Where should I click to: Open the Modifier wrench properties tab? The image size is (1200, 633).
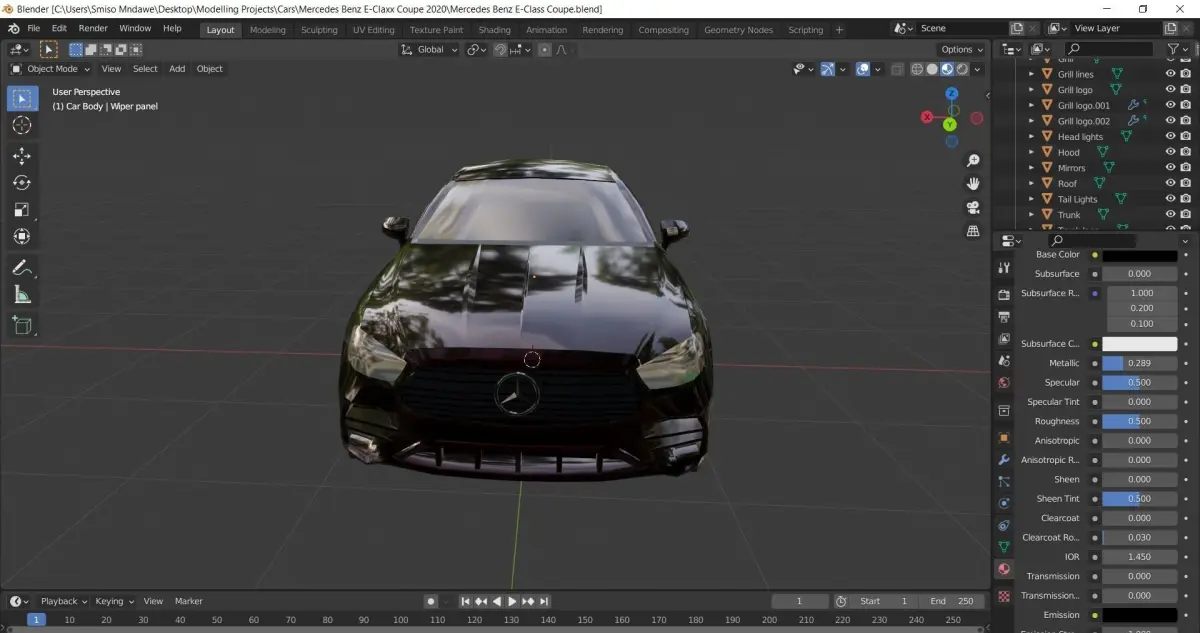tap(1004, 460)
